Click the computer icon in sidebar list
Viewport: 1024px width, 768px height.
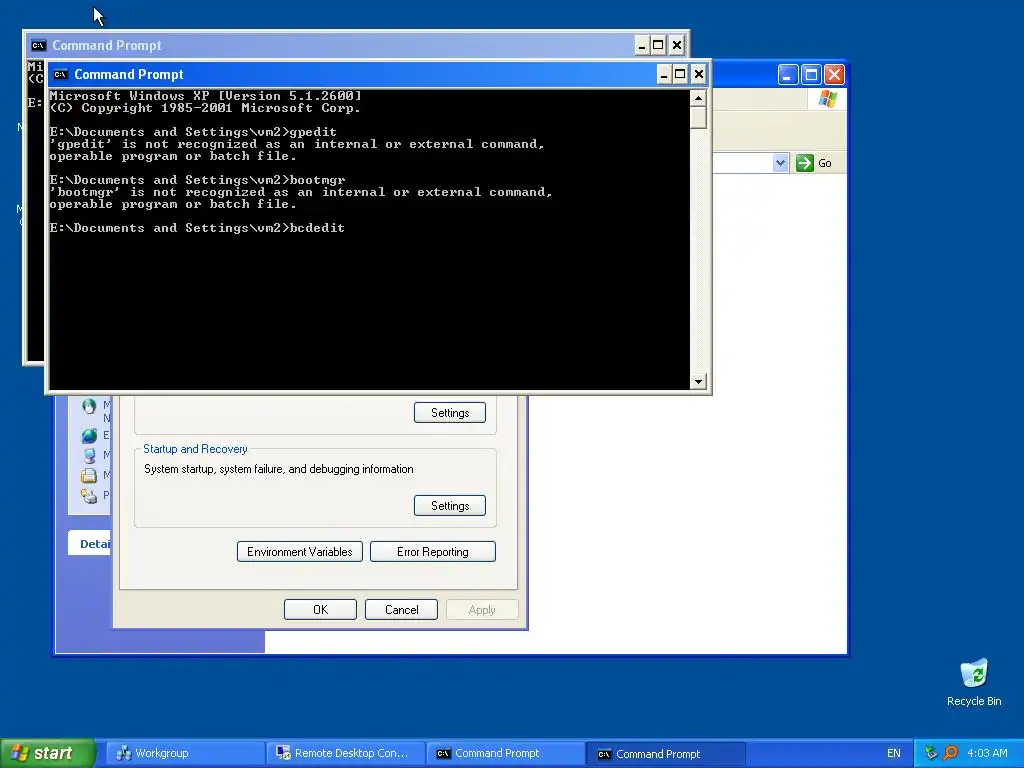tap(89, 455)
